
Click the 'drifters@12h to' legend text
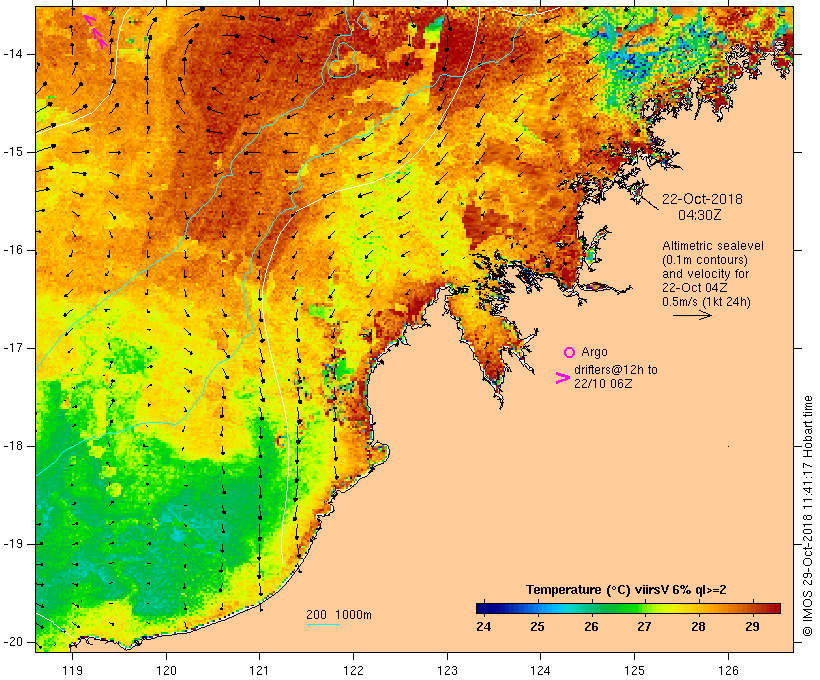pyautogui.click(x=616, y=369)
